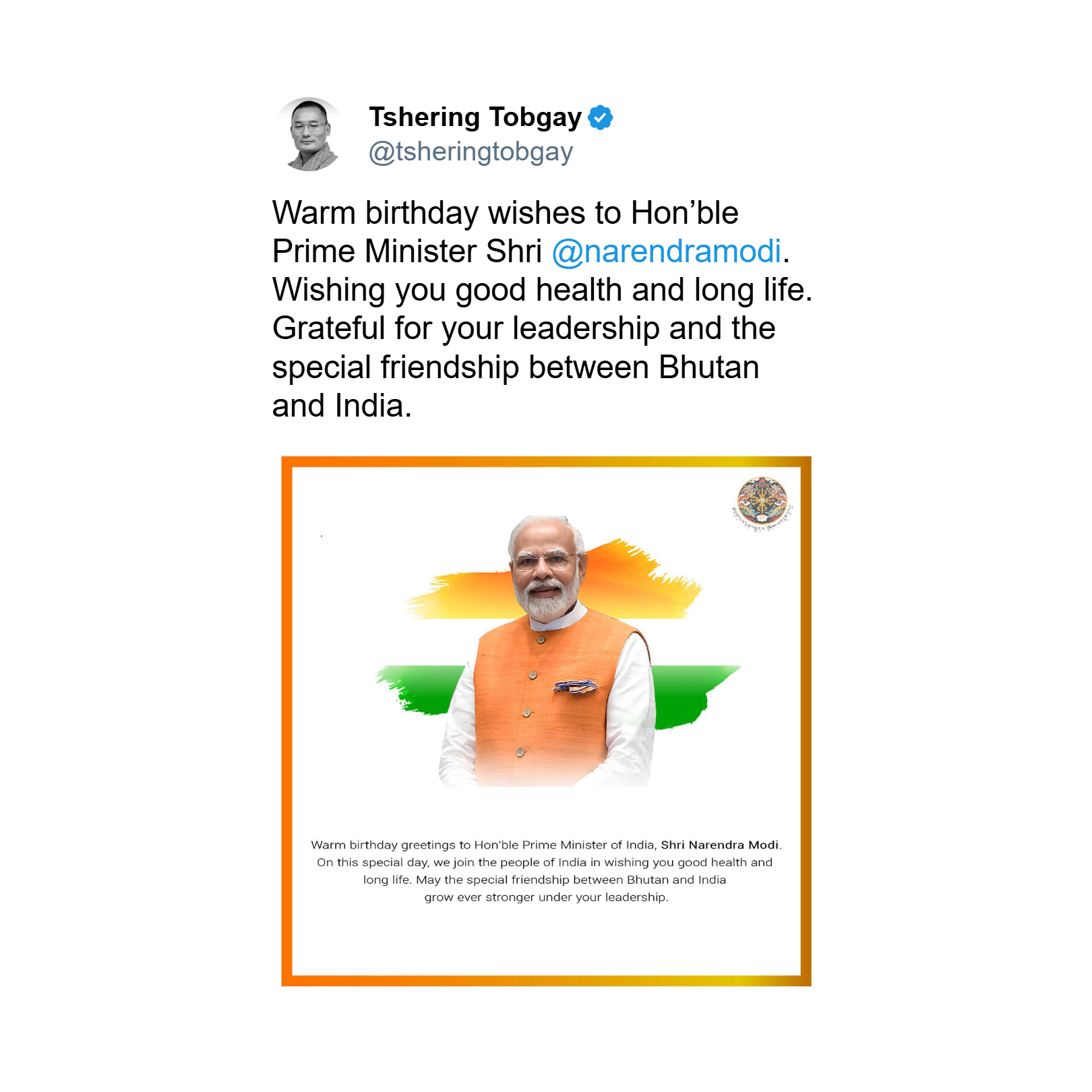1092x1092 pixels.
Task: Click the caption grow ever stronger line
Action: point(547,897)
